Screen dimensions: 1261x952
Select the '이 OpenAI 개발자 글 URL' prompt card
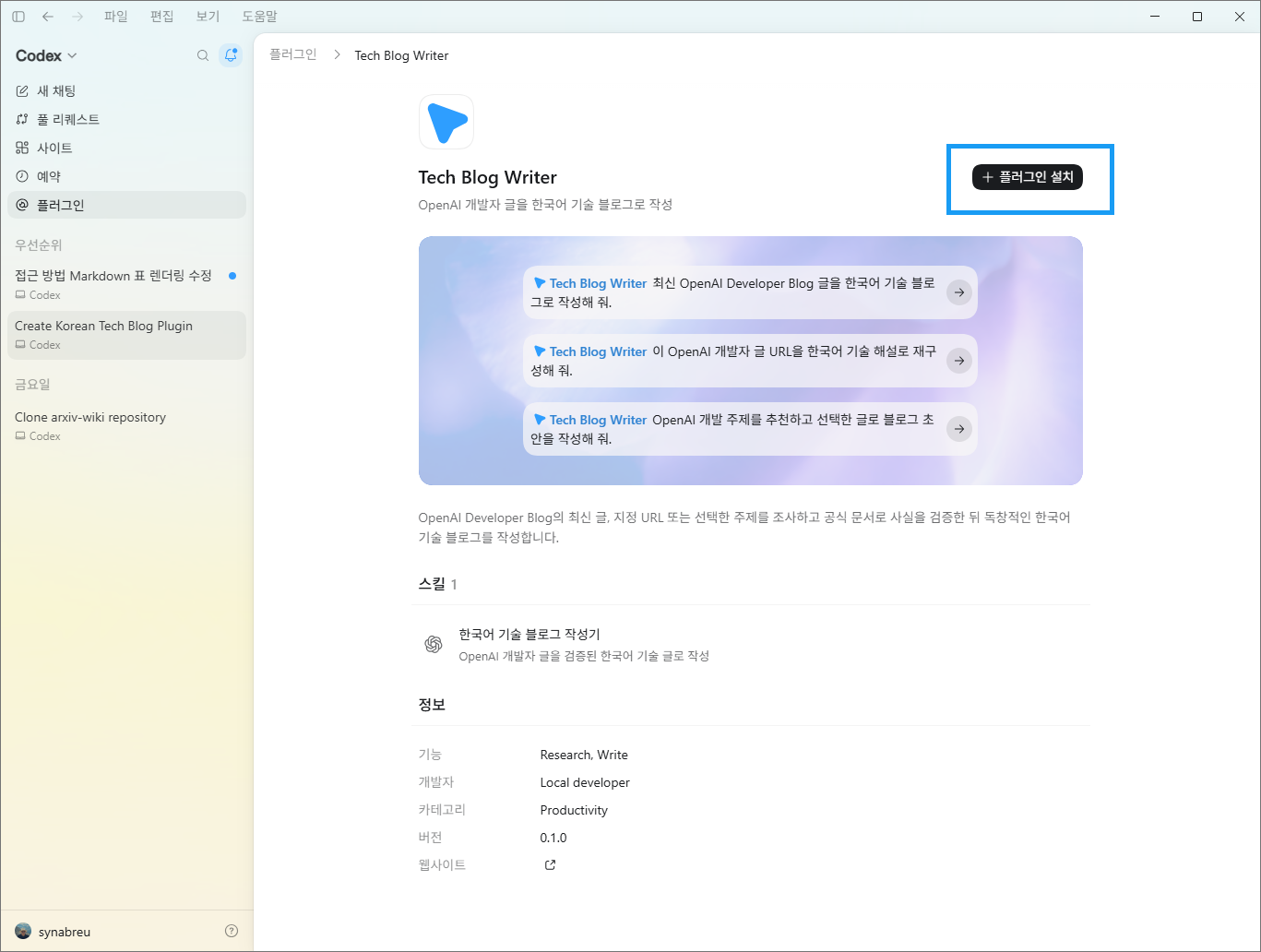coord(750,361)
